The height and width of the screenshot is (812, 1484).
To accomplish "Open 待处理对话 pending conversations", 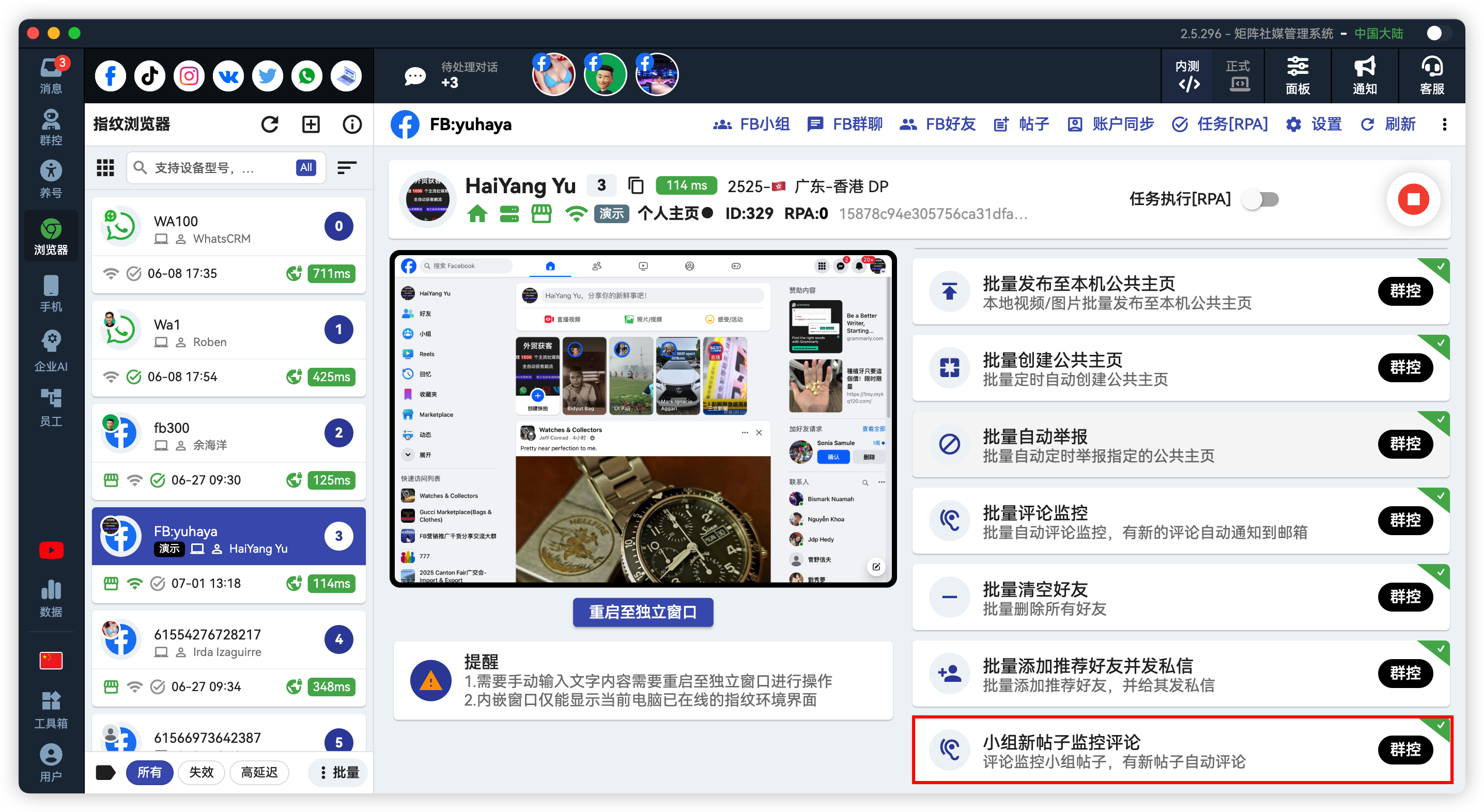I will coord(451,75).
